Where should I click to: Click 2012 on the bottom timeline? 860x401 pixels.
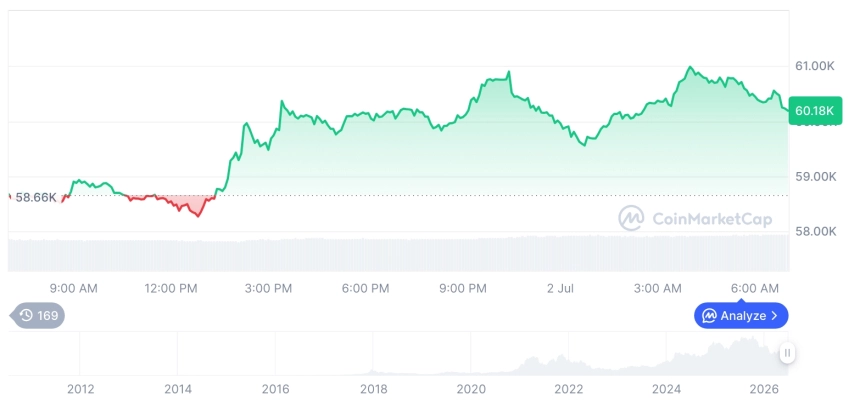(x=81, y=389)
